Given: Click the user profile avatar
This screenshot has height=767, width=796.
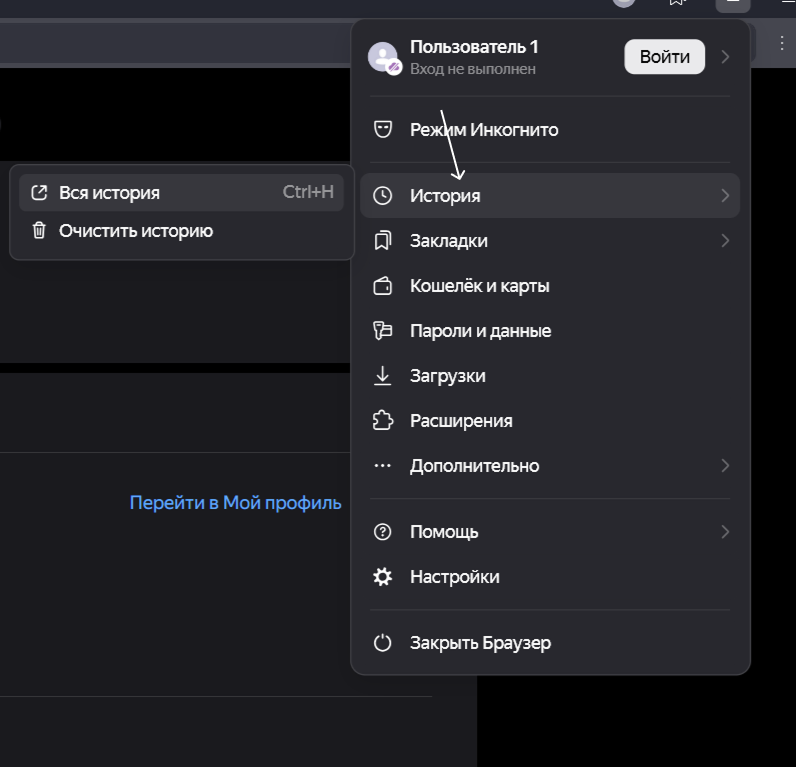Looking at the screenshot, I should point(384,58).
